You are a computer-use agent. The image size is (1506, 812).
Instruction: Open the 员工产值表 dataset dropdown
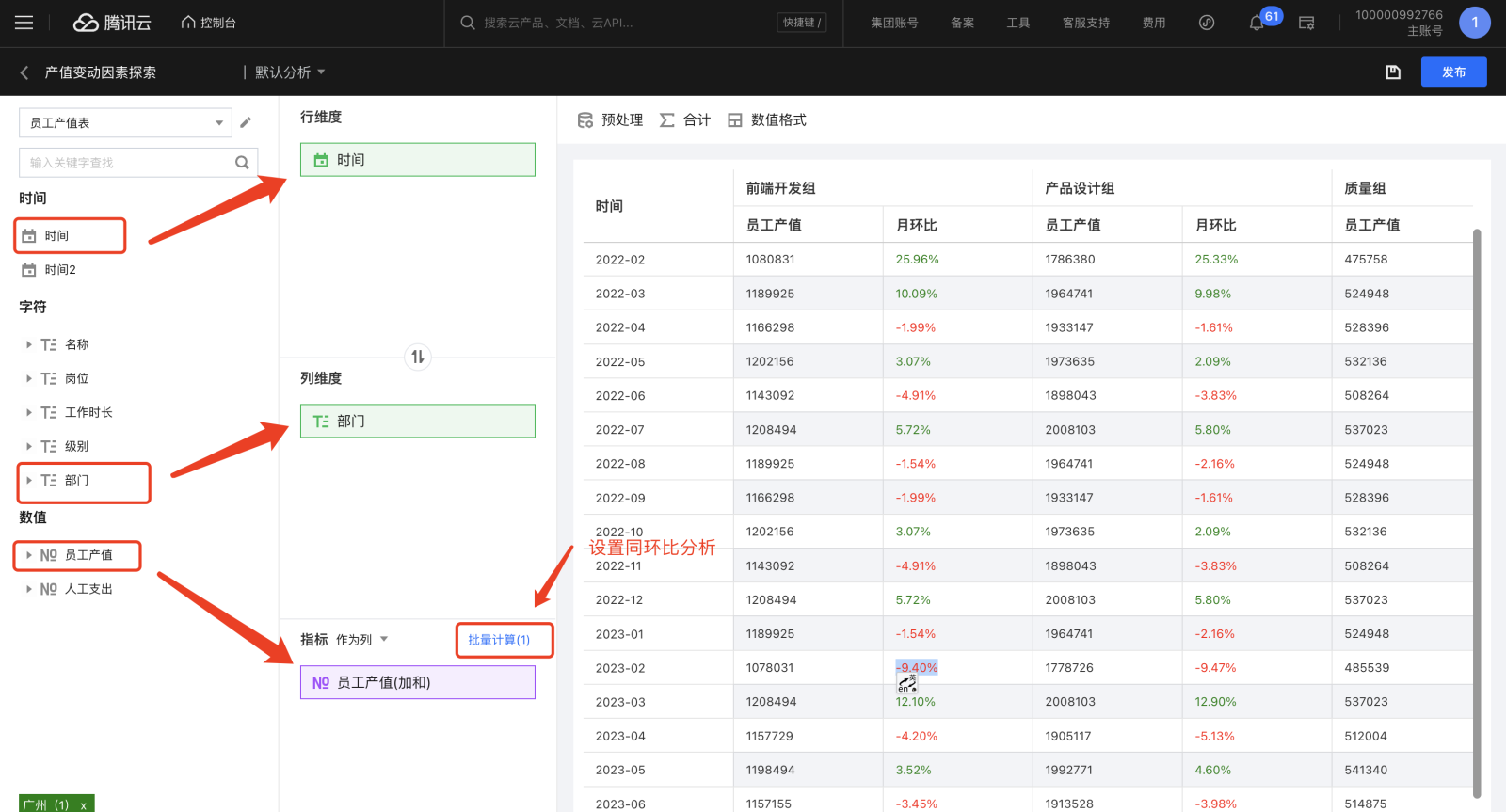125,123
